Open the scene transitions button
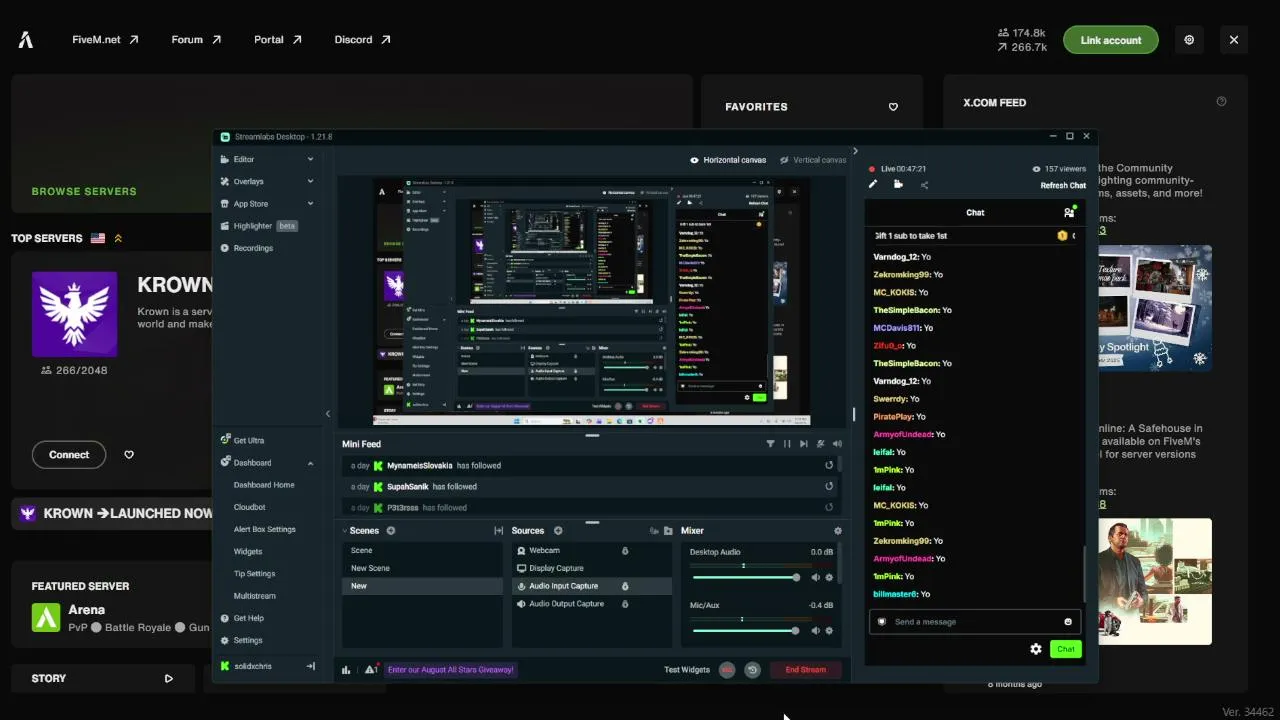This screenshot has width=1280, height=720. point(498,531)
